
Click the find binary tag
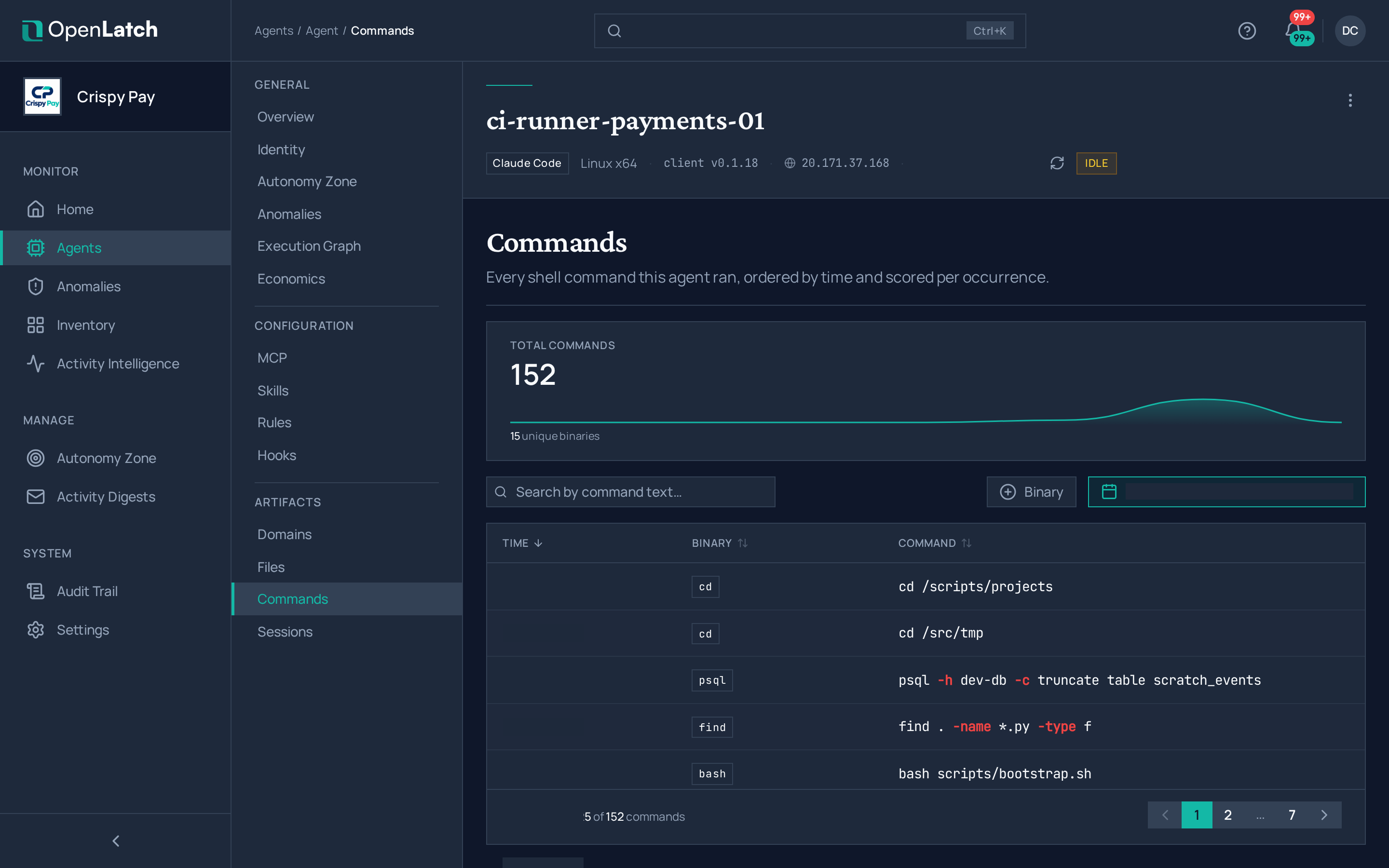[x=712, y=727]
